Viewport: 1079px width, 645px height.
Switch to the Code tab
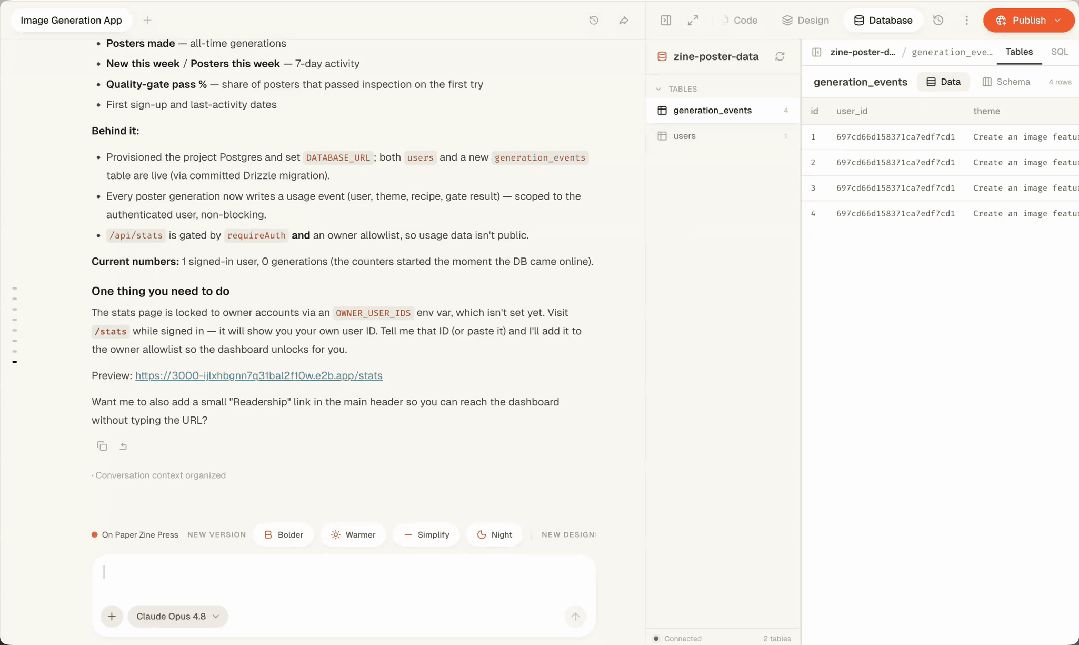(739, 21)
